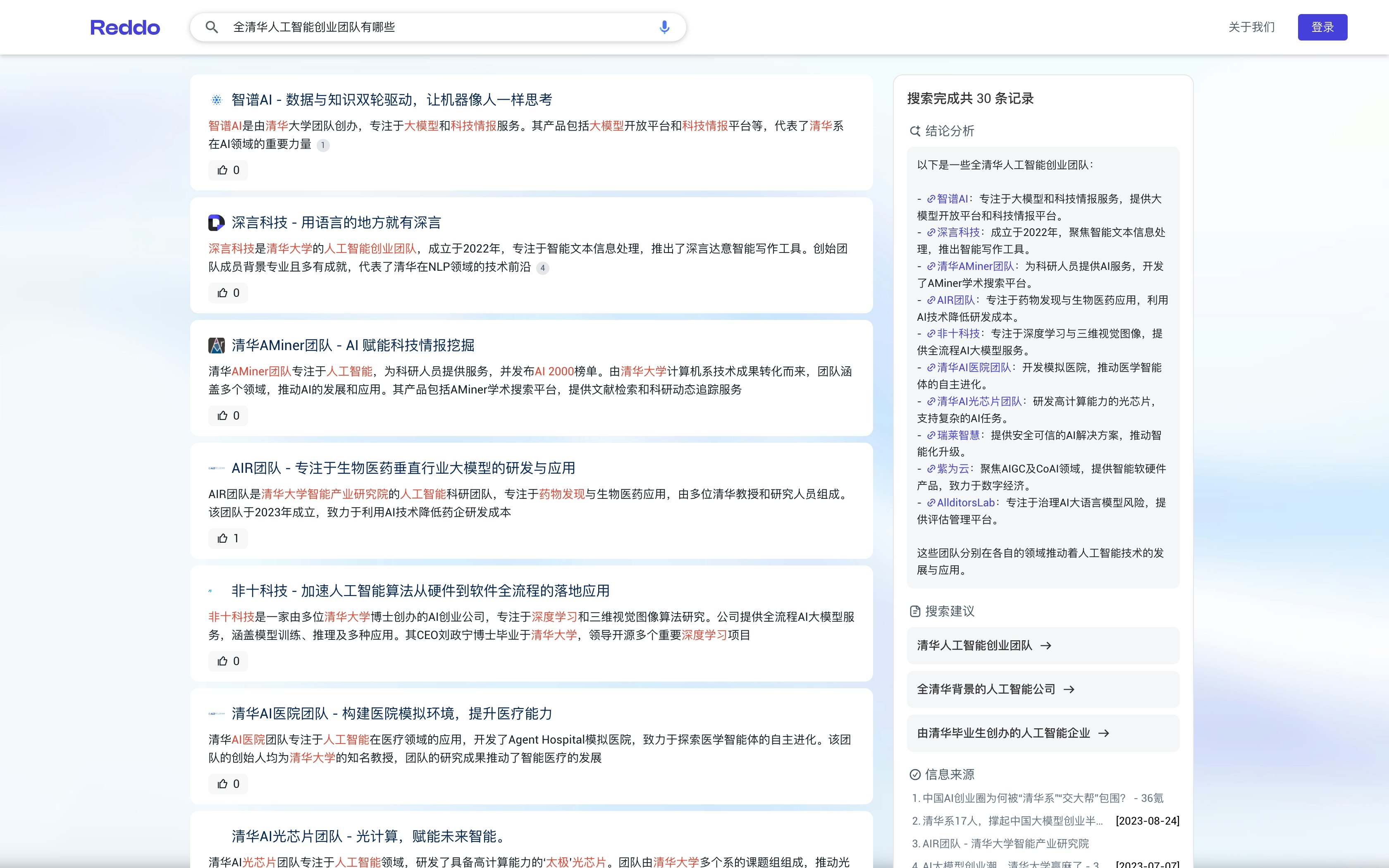Click the 搜索建议 section icon
The image size is (1389, 868).
[915, 611]
